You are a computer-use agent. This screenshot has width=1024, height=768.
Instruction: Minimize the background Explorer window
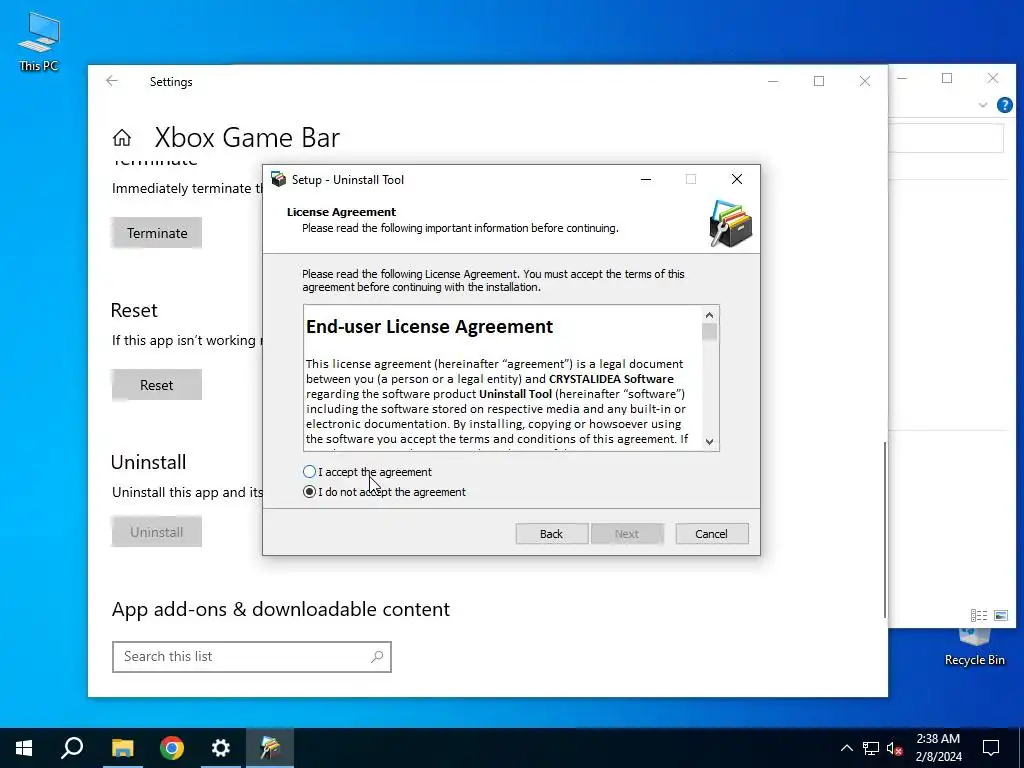click(903, 78)
